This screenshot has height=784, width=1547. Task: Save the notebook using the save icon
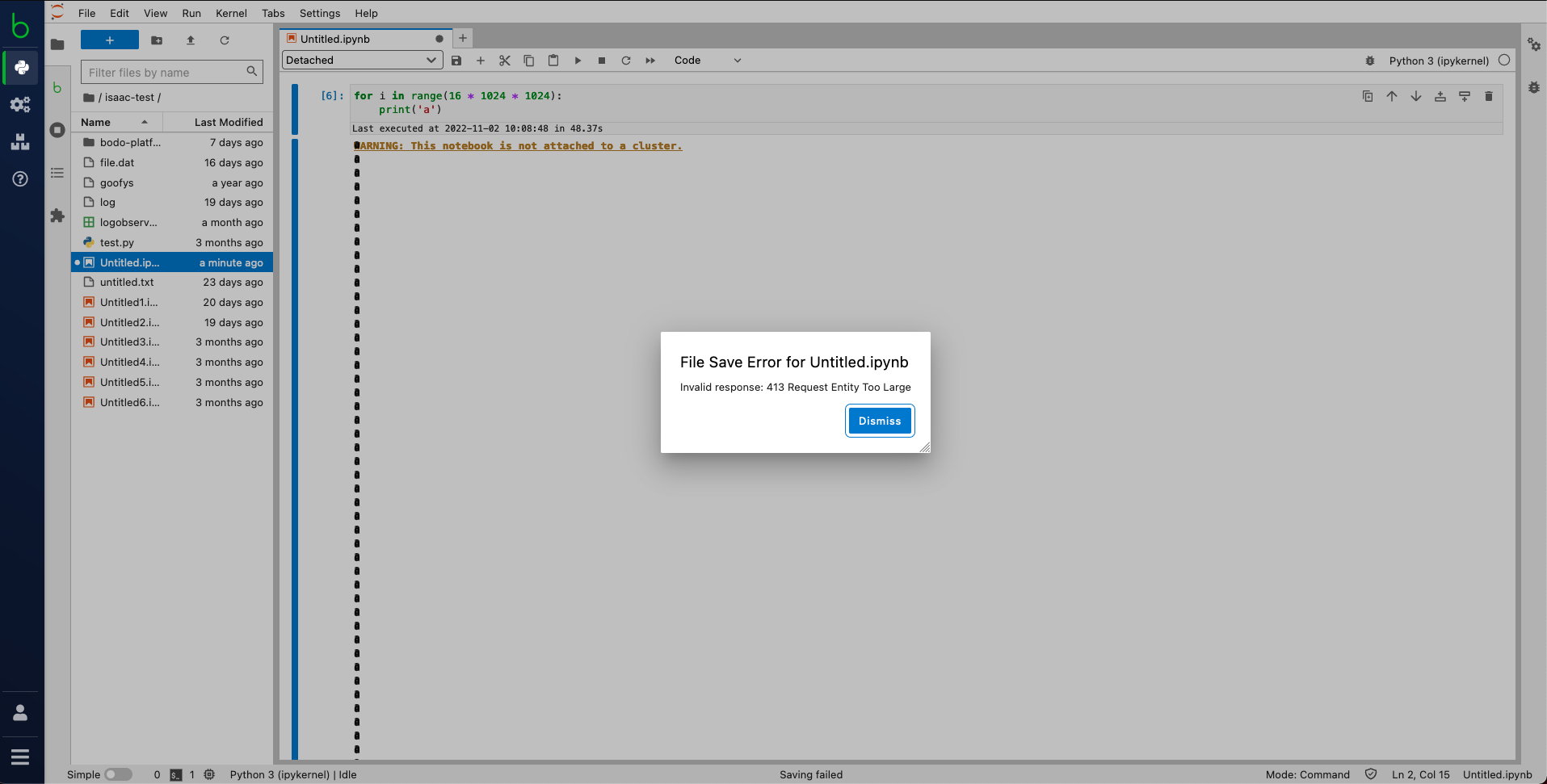[456, 60]
